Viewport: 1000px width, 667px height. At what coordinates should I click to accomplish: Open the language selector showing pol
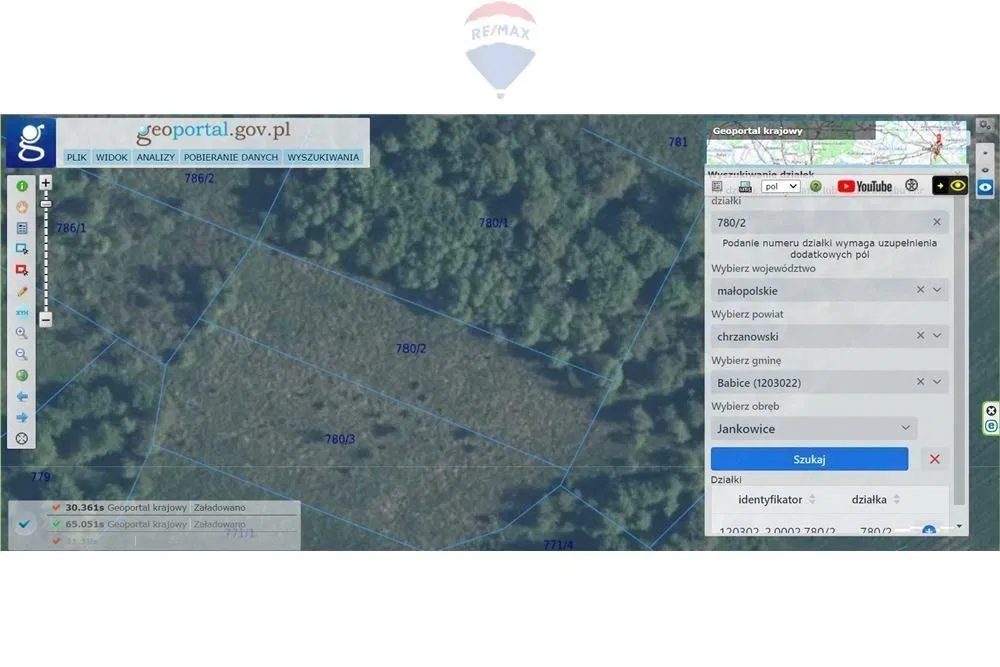pyautogui.click(x=780, y=186)
